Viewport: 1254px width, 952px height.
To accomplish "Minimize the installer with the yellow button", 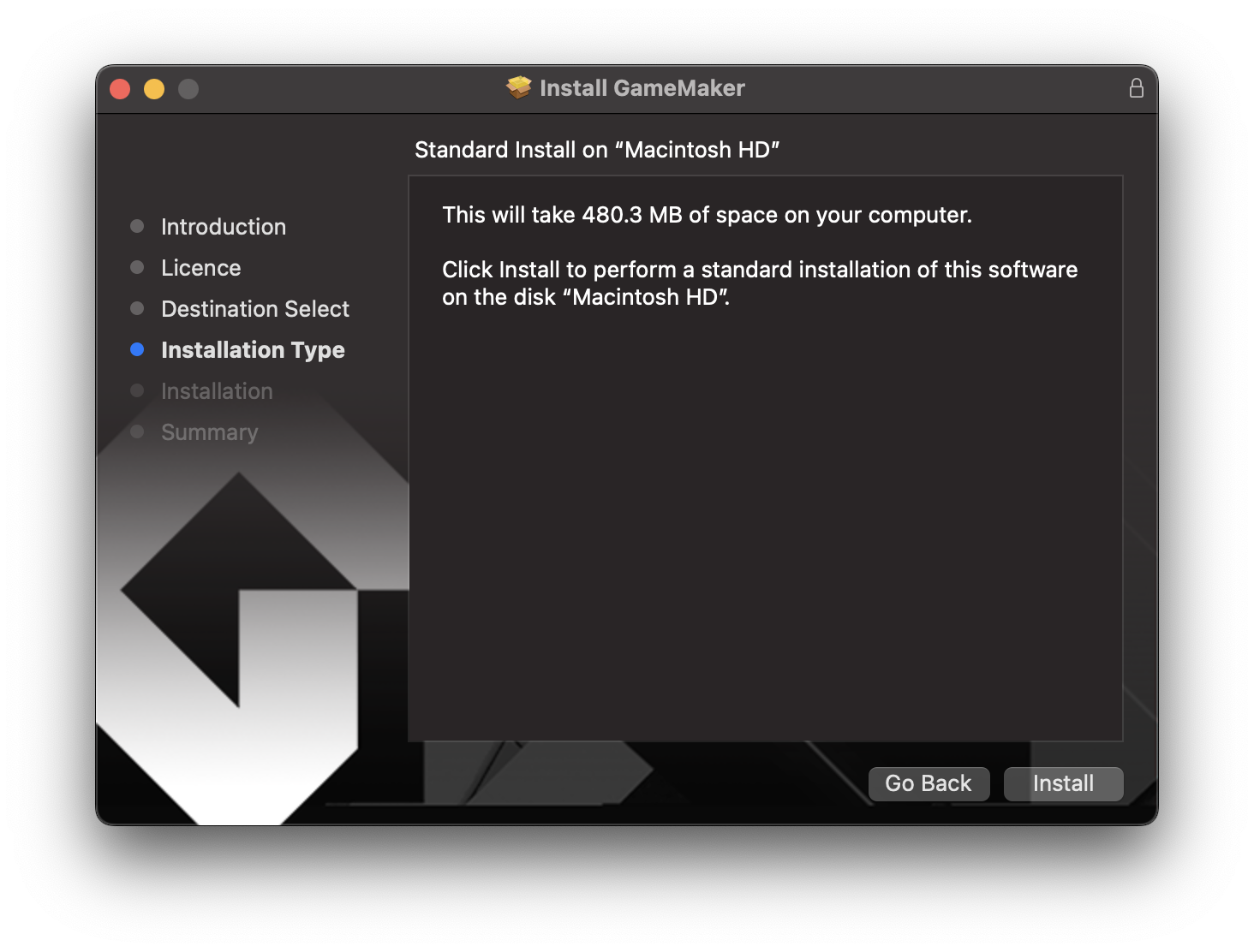I will tap(154, 89).
